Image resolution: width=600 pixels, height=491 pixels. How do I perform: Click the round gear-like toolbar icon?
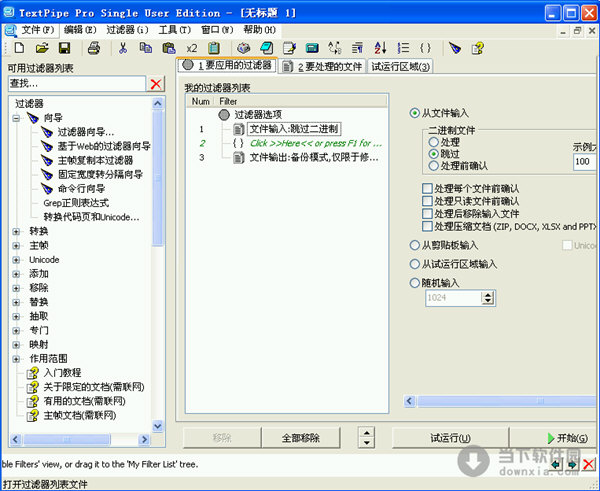click(243, 48)
